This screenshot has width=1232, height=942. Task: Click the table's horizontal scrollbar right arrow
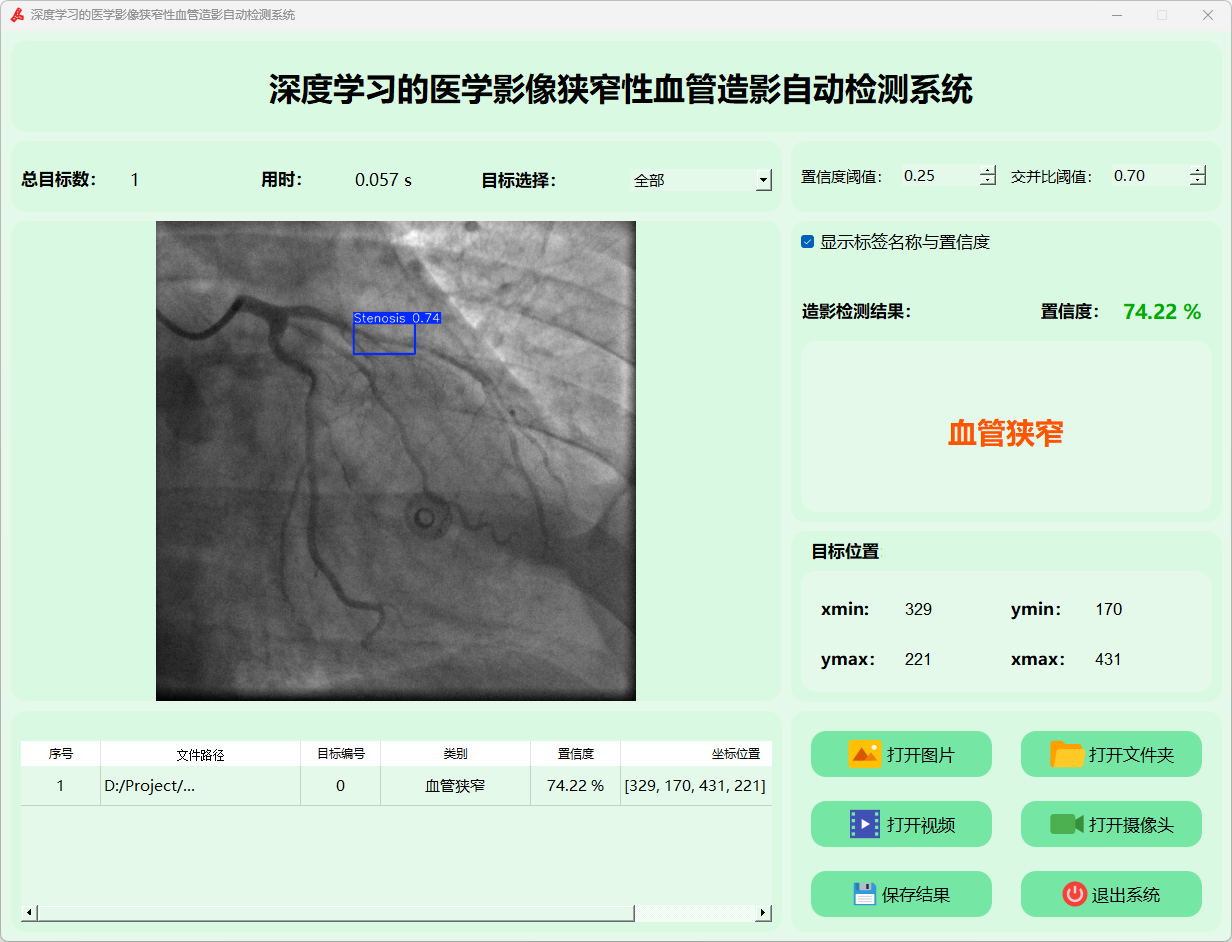[764, 912]
